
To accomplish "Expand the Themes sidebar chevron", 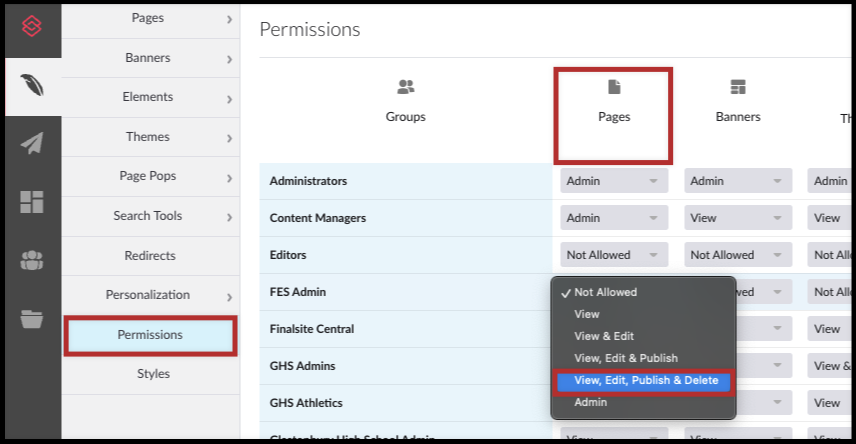I will tap(229, 138).
